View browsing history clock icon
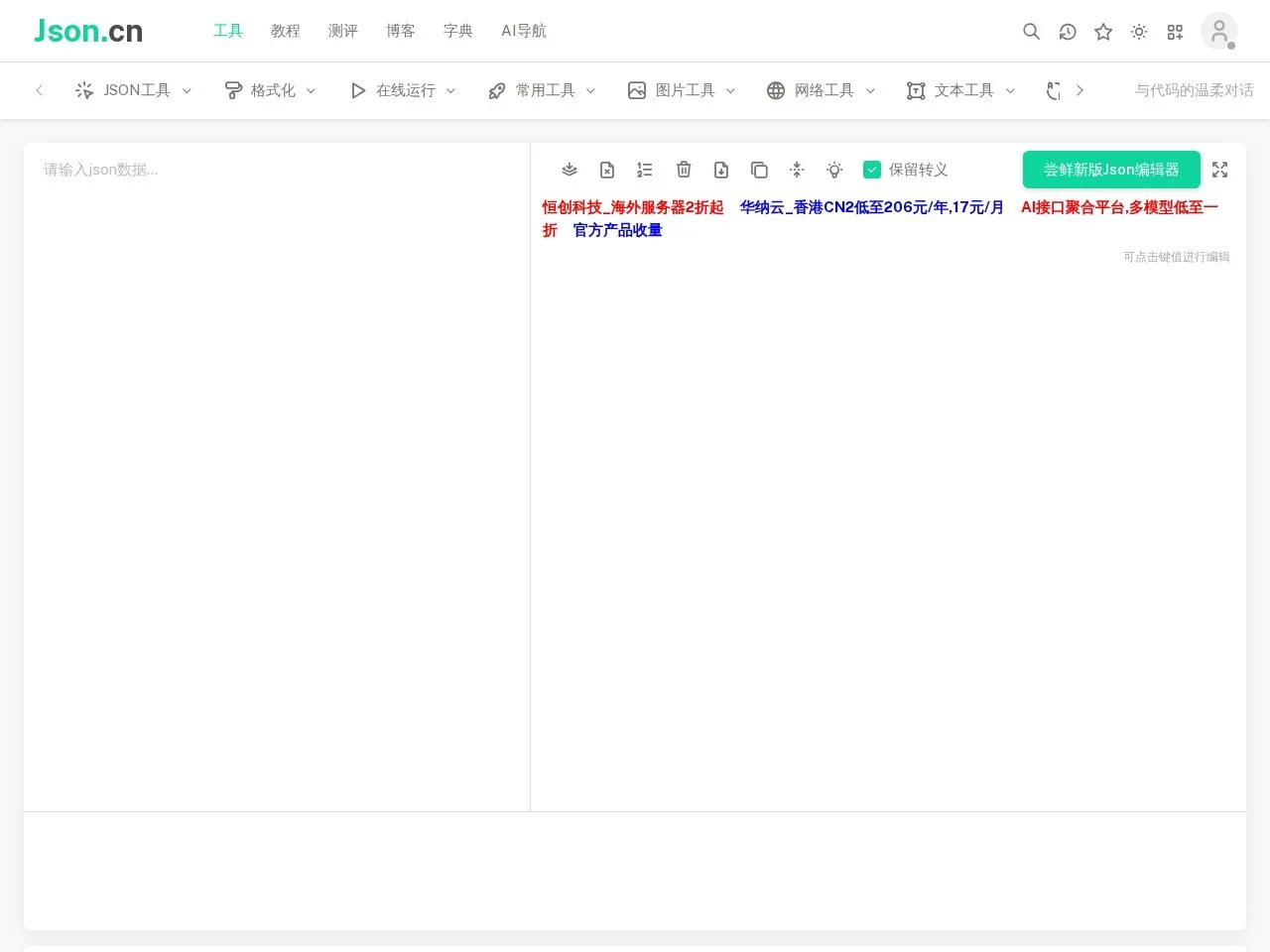This screenshot has height=952, width=1270. (x=1067, y=31)
